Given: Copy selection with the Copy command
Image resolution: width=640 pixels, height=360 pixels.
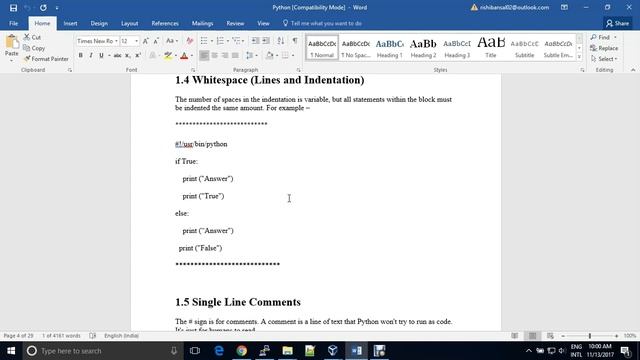Looking at the screenshot, I should click(x=34, y=48).
